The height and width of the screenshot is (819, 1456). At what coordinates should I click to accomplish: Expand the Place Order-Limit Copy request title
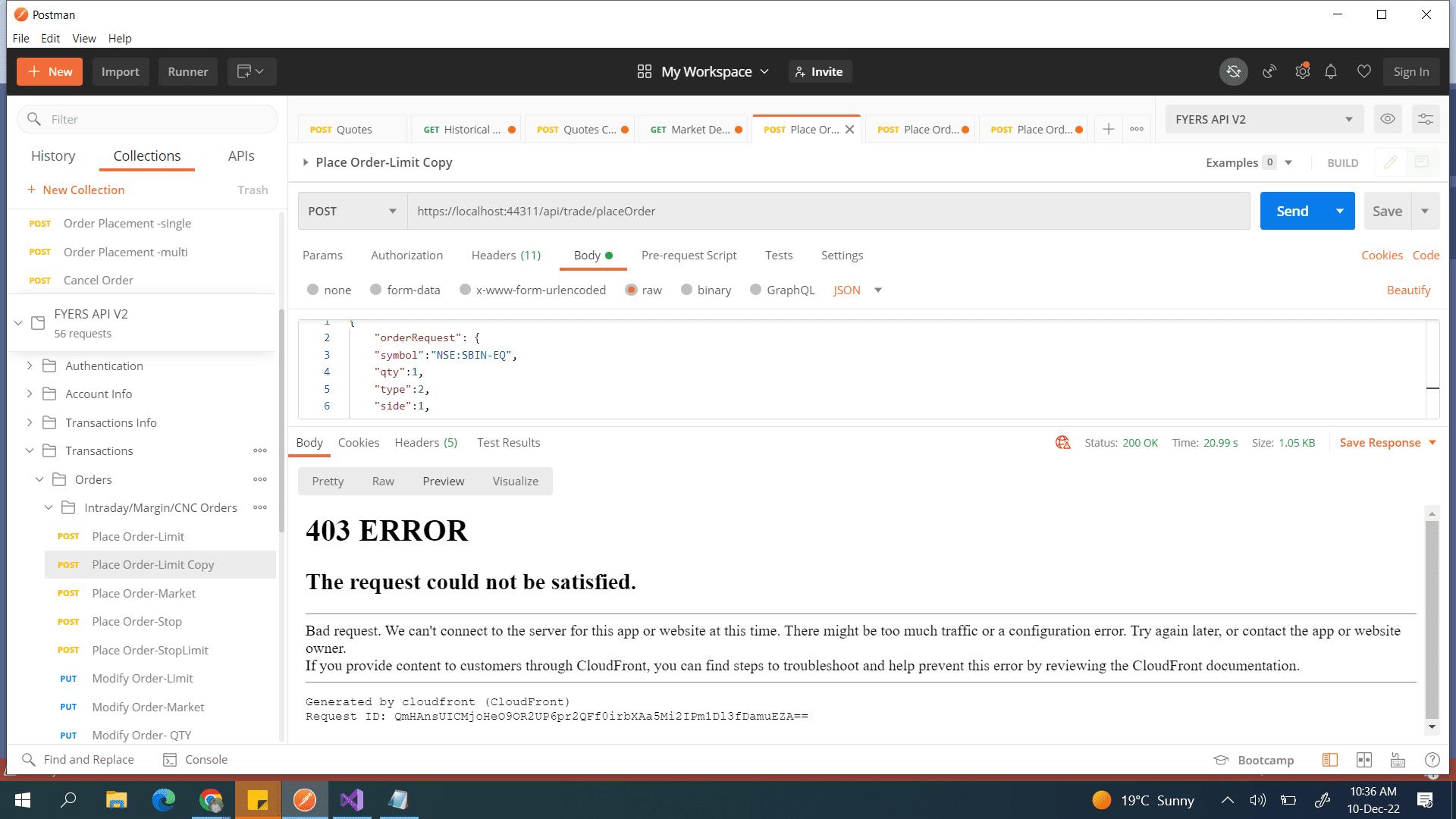coord(306,162)
